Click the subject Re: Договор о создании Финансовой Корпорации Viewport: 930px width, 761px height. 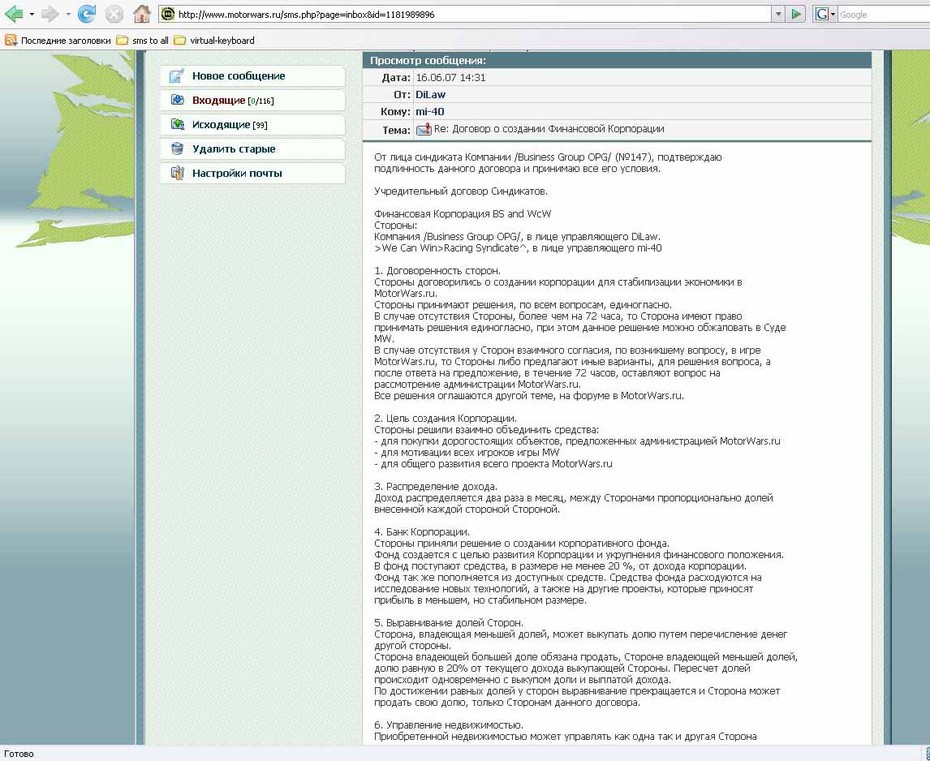[x=549, y=129]
